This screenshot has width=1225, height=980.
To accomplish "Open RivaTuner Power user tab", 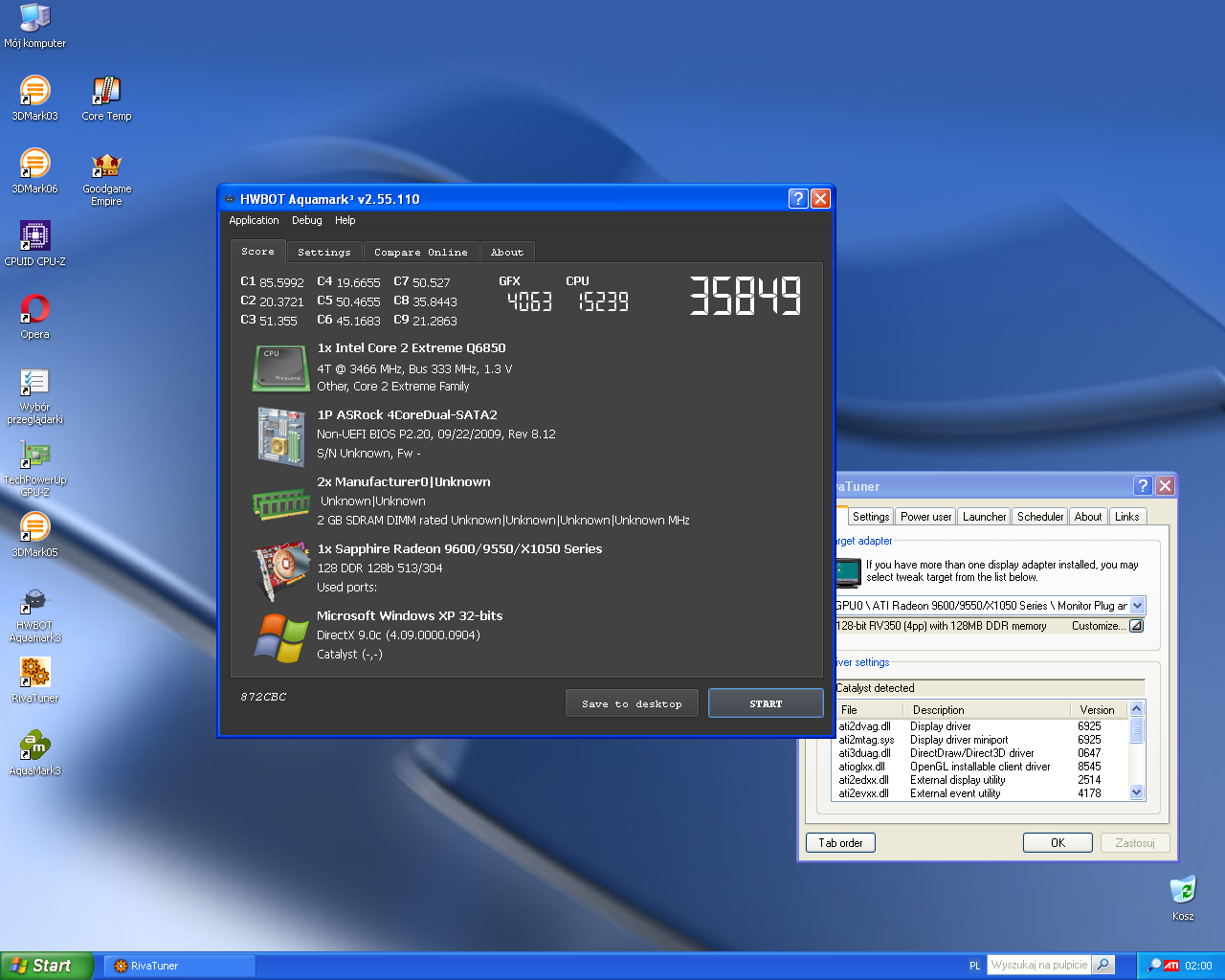I will pyautogui.click(x=926, y=517).
